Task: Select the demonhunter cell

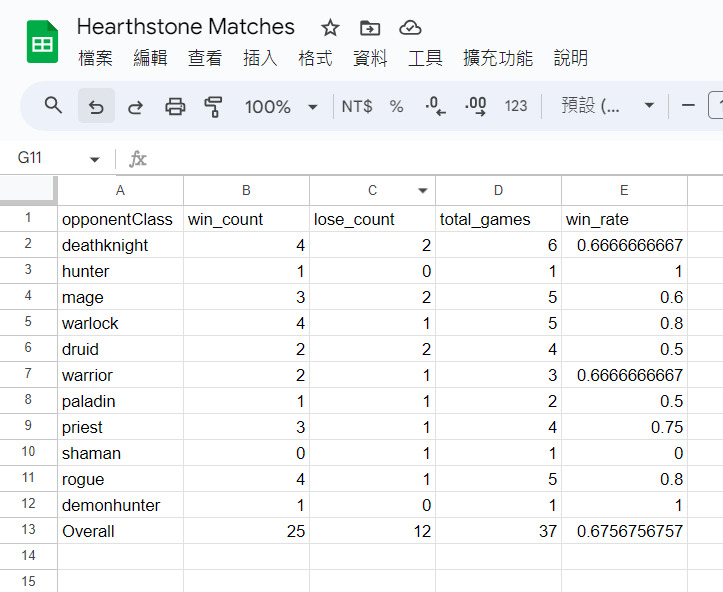Action: pos(120,505)
